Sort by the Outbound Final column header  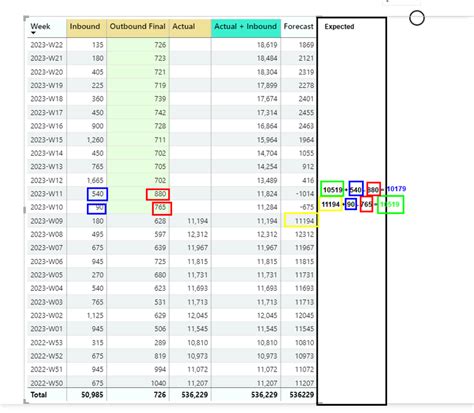(x=137, y=26)
